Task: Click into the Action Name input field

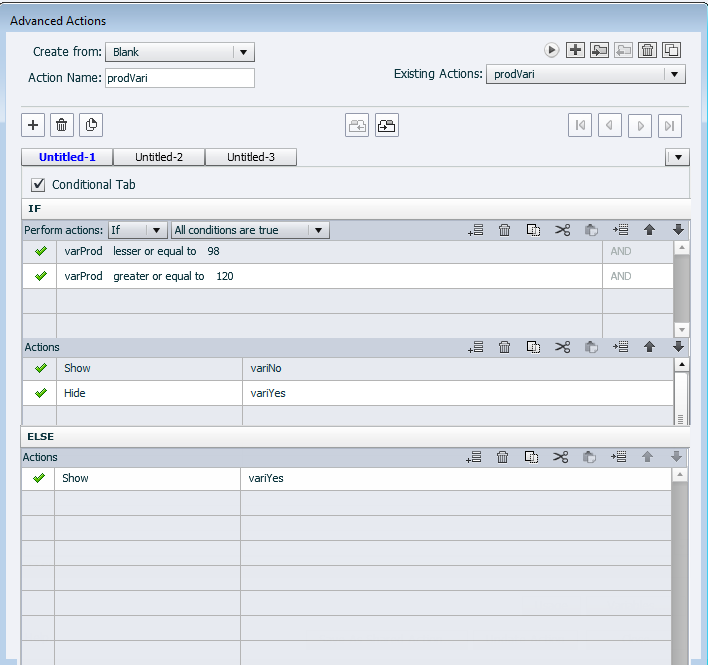Action: point(179,78)
